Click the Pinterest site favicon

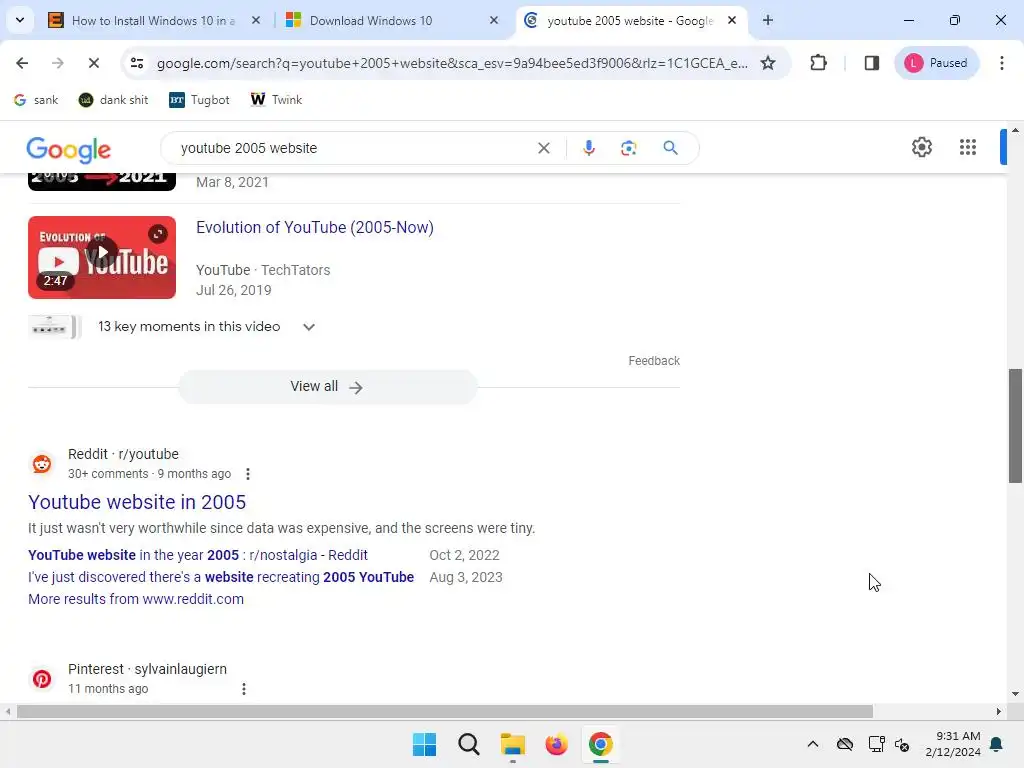(x=42, y=679)
